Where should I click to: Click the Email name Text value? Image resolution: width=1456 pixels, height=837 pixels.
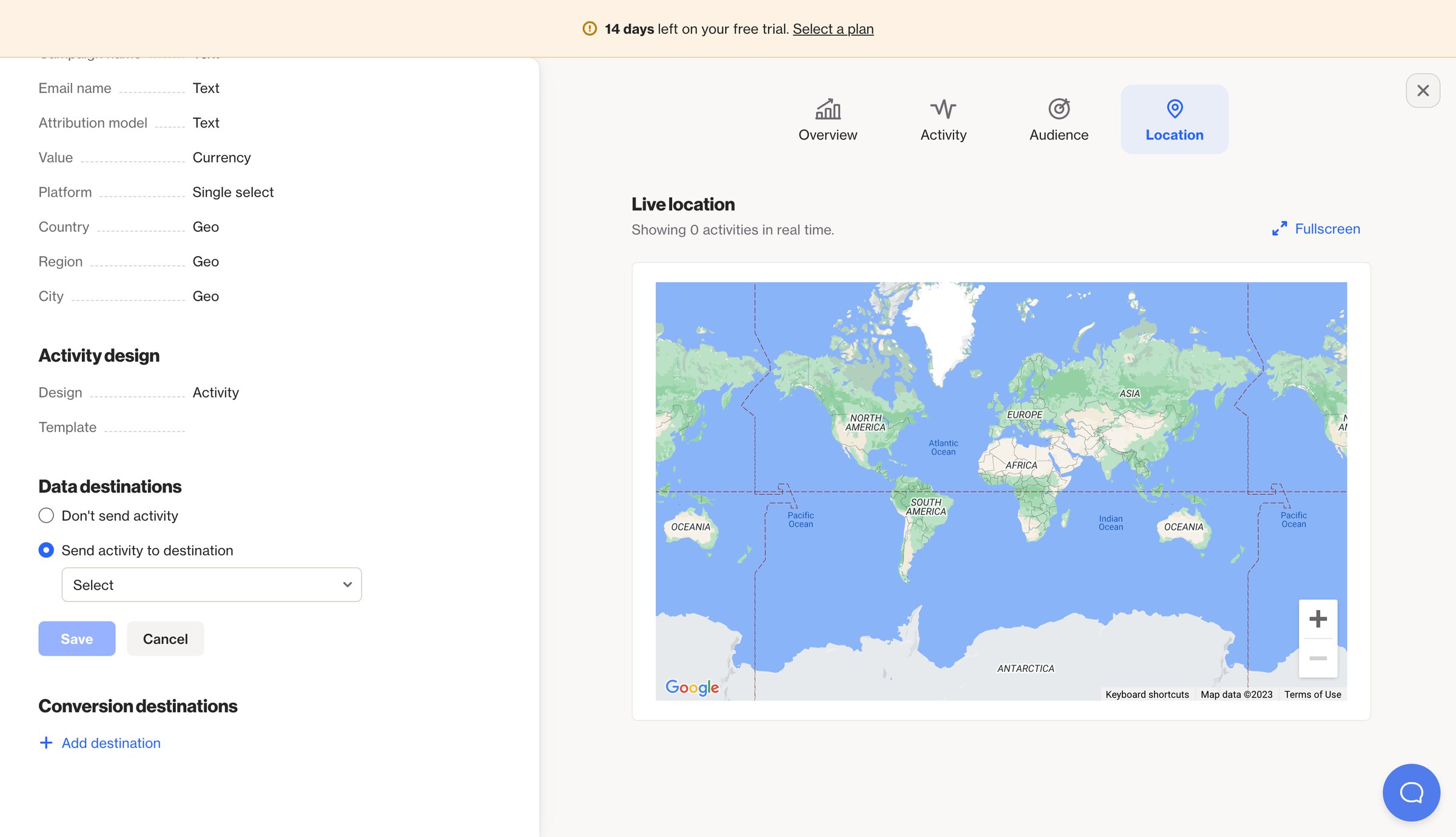pos(206,88)
